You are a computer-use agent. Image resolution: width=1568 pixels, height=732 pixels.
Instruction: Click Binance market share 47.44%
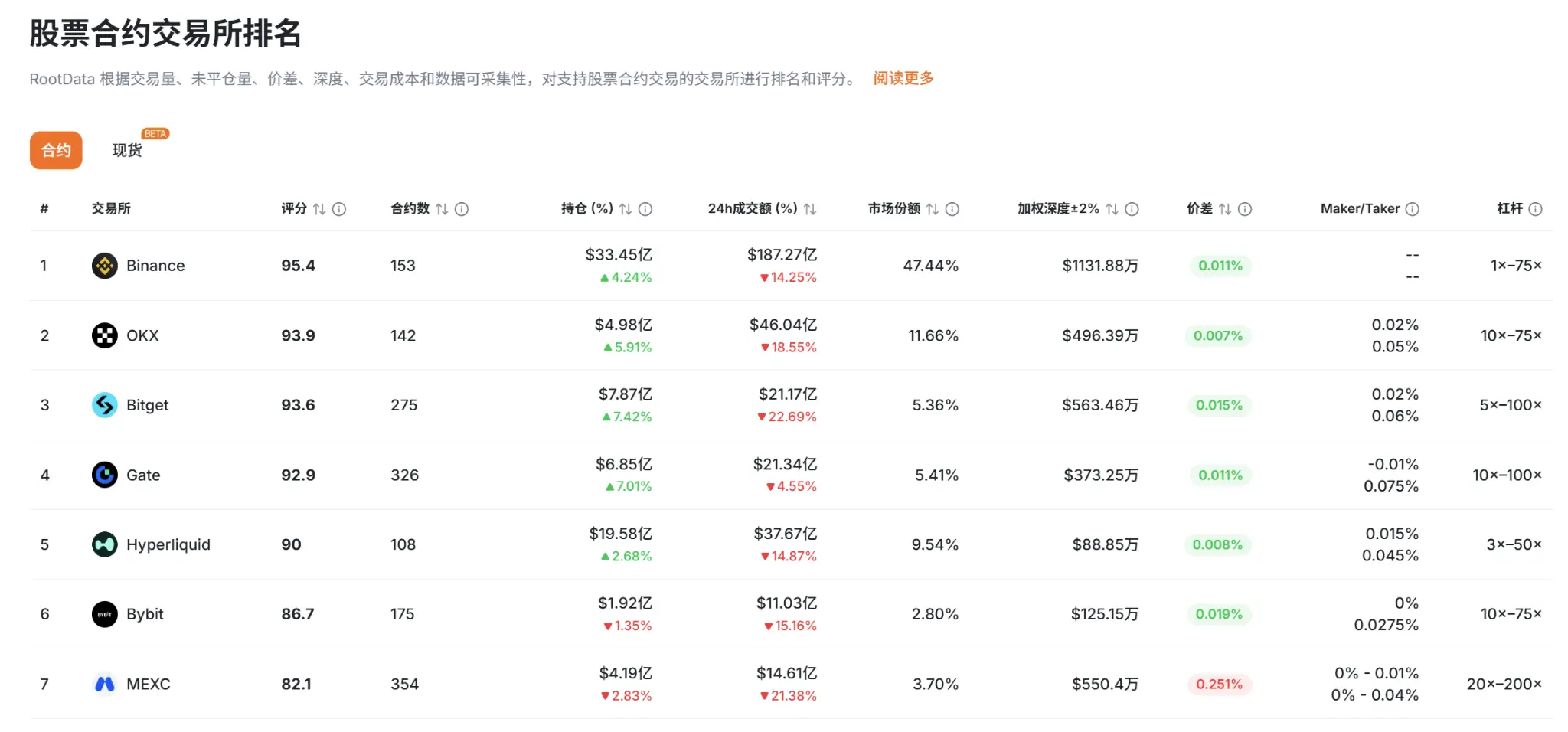[x=930, y=266]
